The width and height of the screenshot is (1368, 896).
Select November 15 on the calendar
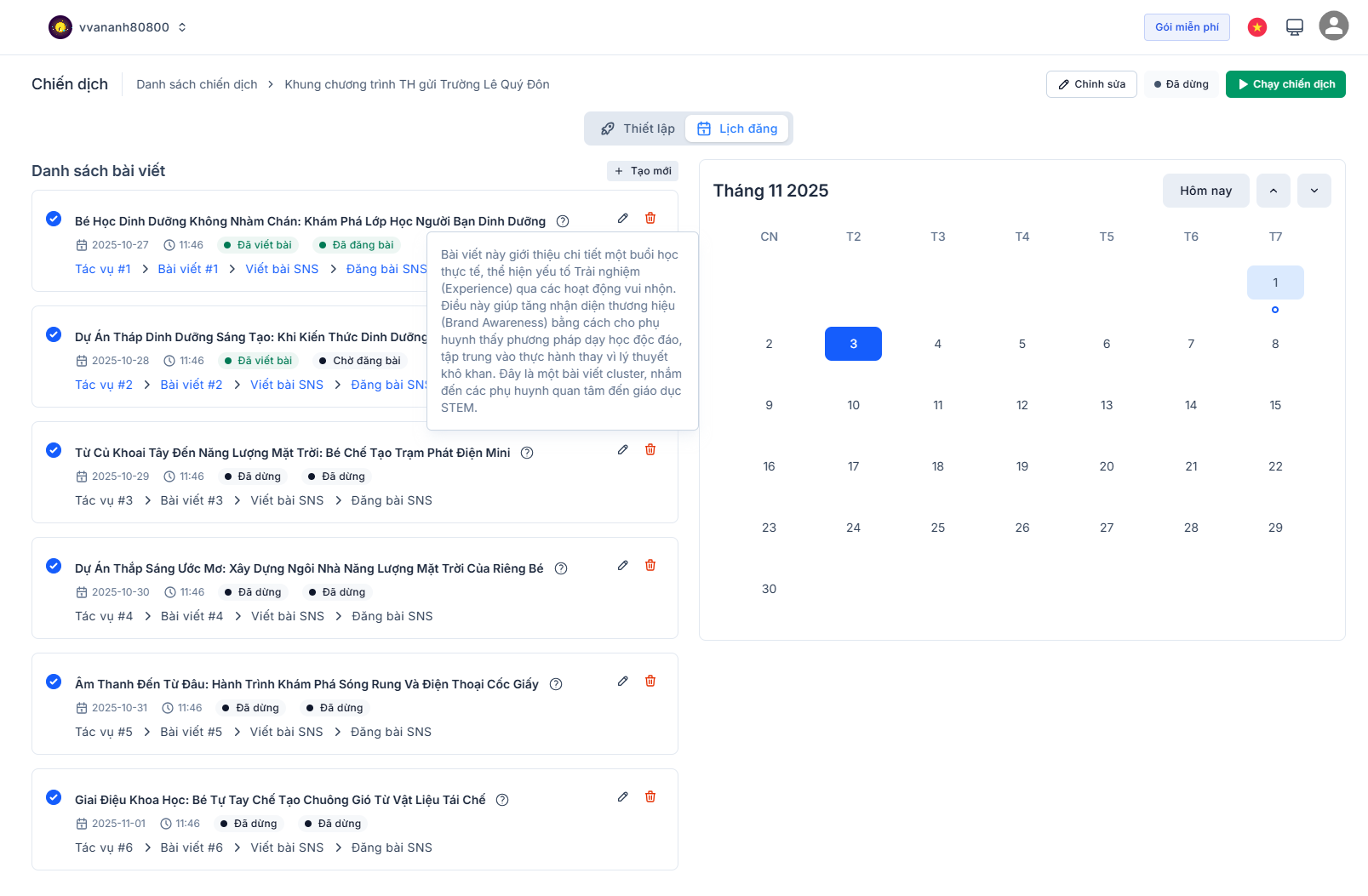click(1274, 405)
